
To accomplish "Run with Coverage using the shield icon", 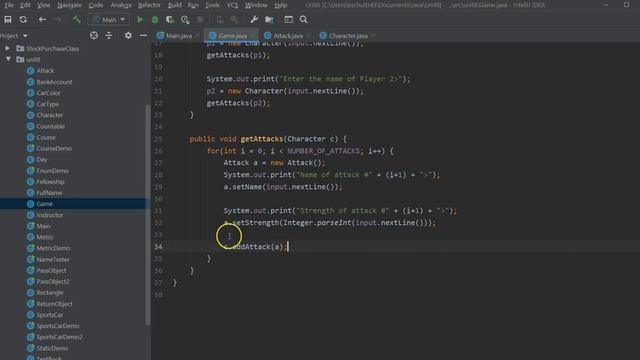I will coord(170,20).
